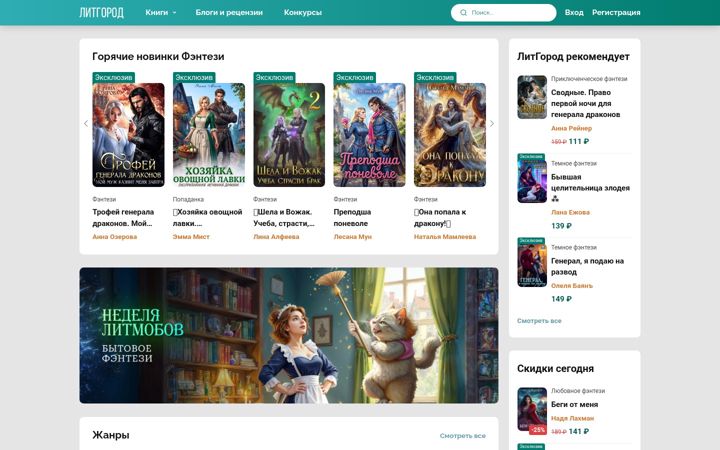Open author Лина Алфеева
This screenshot has width=720, height=450.
pos(276,237)
